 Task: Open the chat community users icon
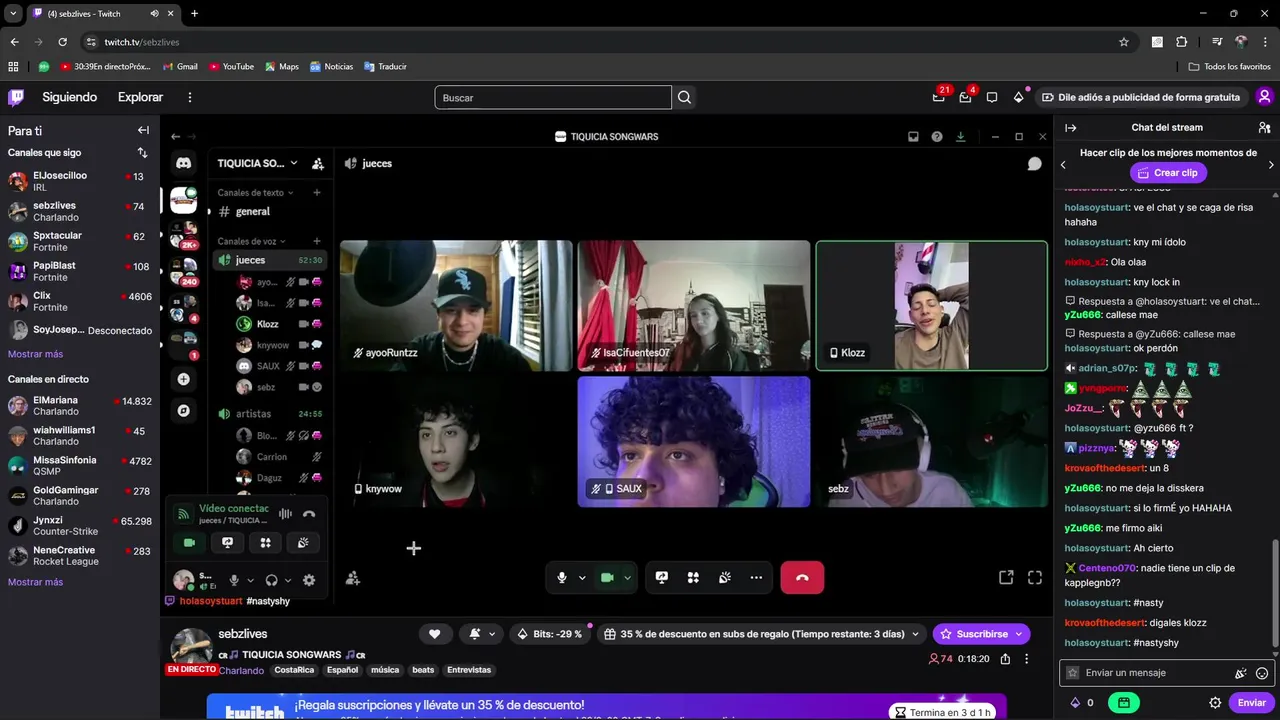[1264, 128]
